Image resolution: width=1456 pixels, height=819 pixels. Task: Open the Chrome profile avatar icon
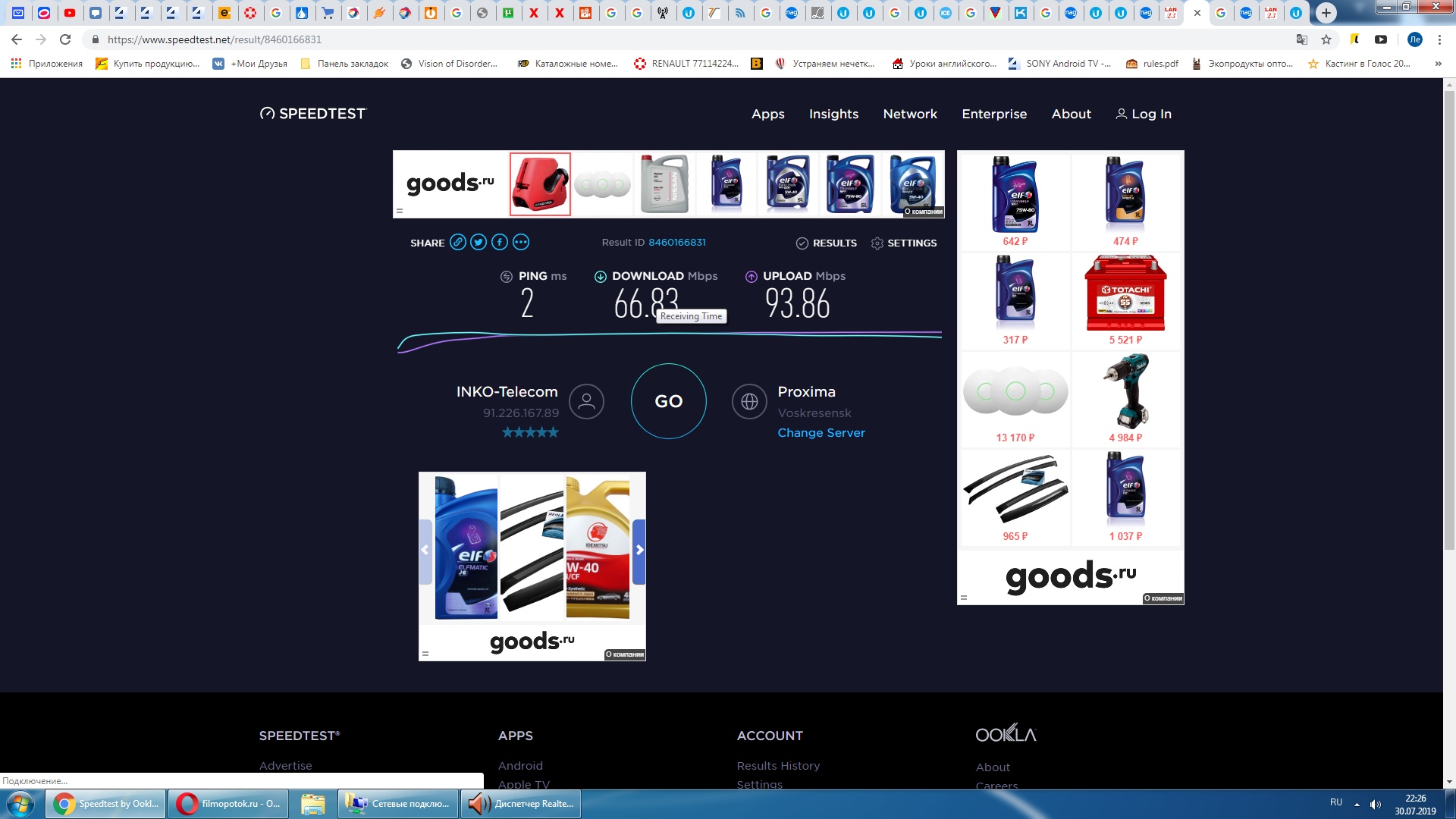[x=1415, y=39]
